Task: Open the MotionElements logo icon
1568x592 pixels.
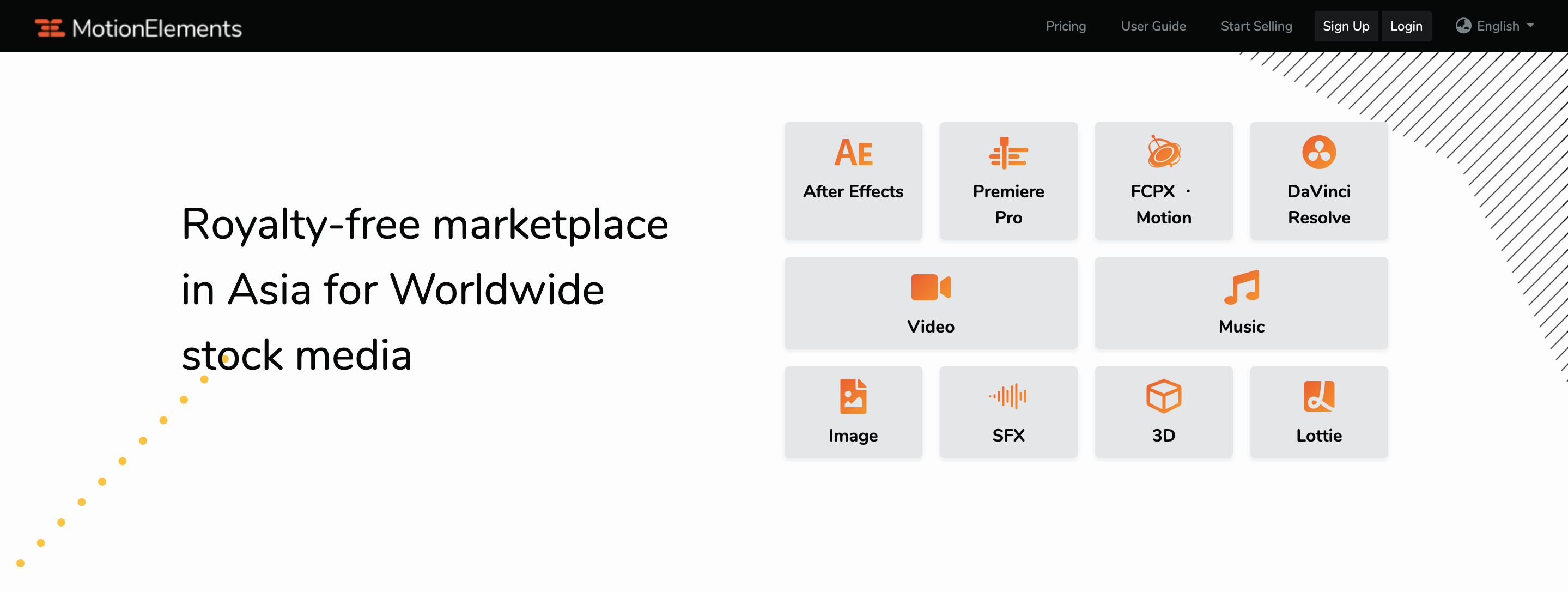Action: click(50, 27)
